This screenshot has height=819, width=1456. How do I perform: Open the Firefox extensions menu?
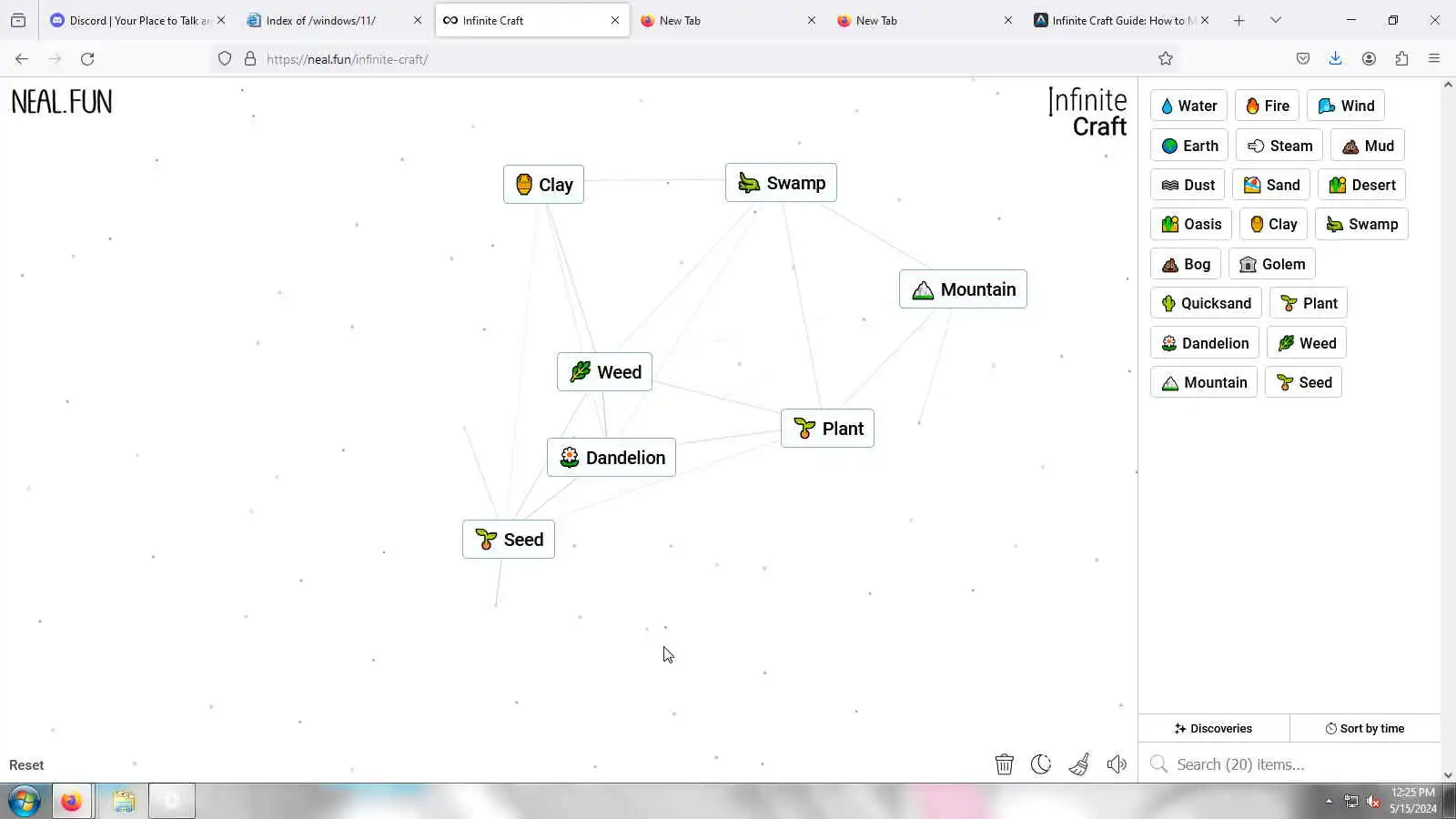pos(1401,59)
